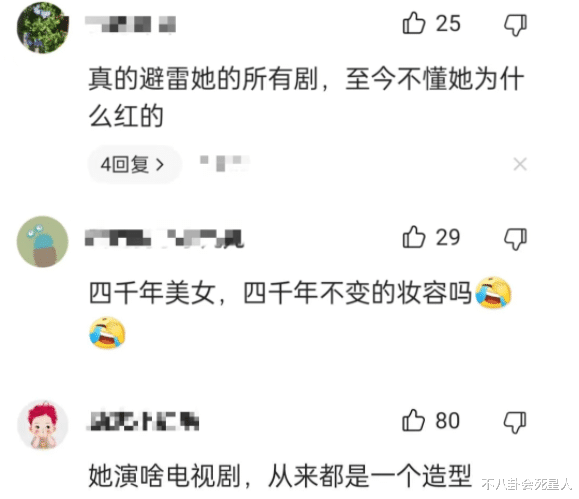579x499 pixels.
Task: Like the comment with 29 likes
Action: pyautogui.click(x=414, y=237)
